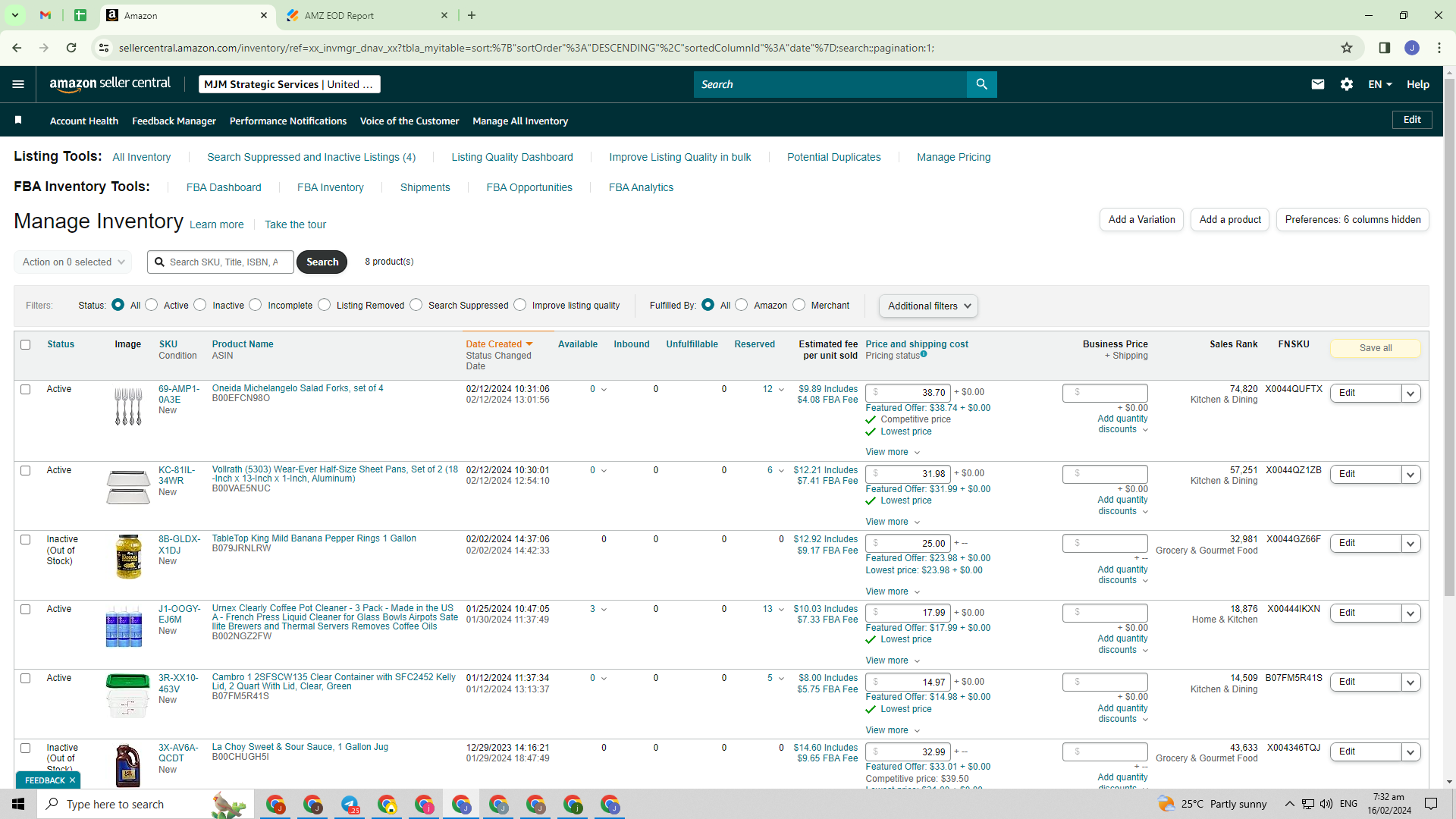Open Feedback Manager in the navigation bar
This screenshot has height=819, width=1456.
pos(174,121)
